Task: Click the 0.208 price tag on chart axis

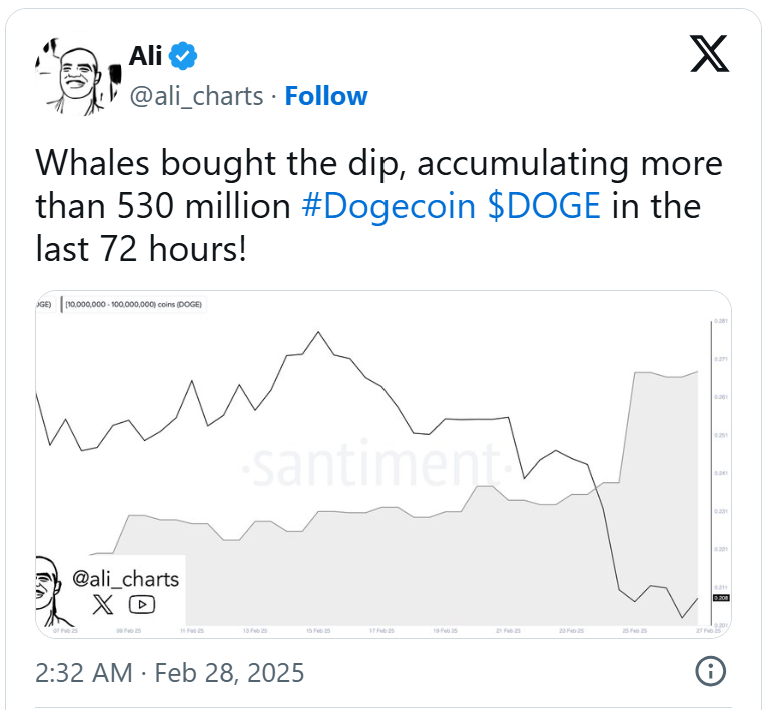Action: (x=720, y=597)
